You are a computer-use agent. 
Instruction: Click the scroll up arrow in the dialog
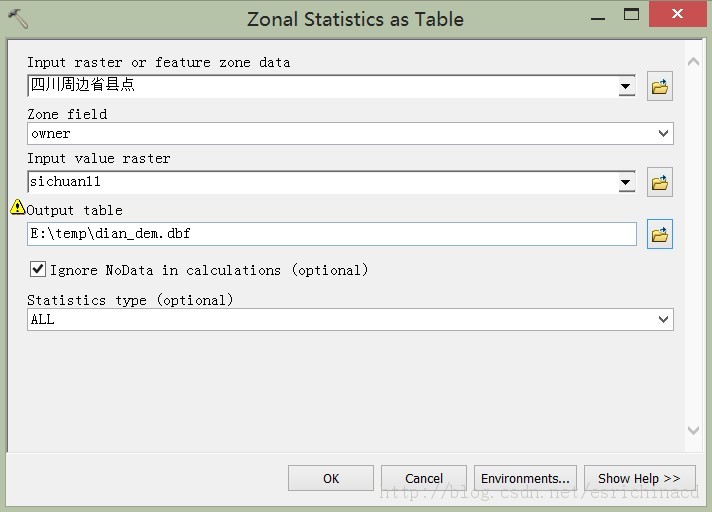[693, 62]
